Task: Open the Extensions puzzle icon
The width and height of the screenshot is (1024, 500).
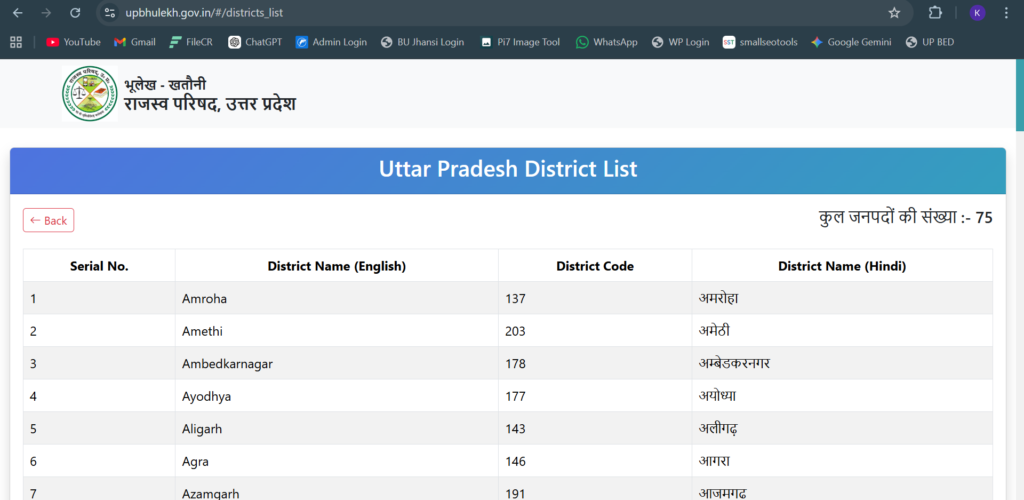Action: (x=935, y=12)
